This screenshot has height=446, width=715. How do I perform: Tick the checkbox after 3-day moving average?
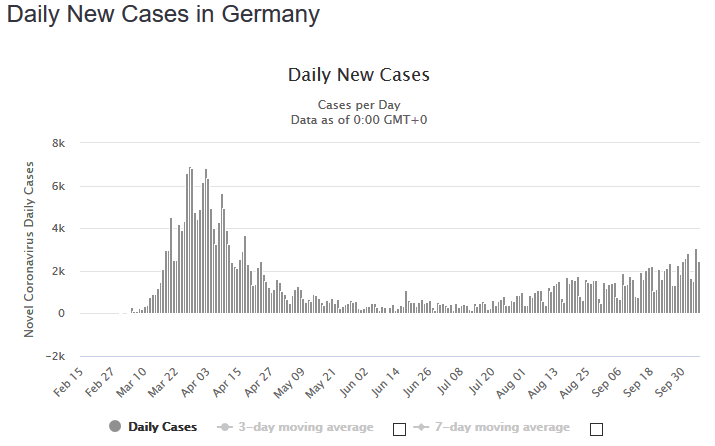(x=399, y=429)
